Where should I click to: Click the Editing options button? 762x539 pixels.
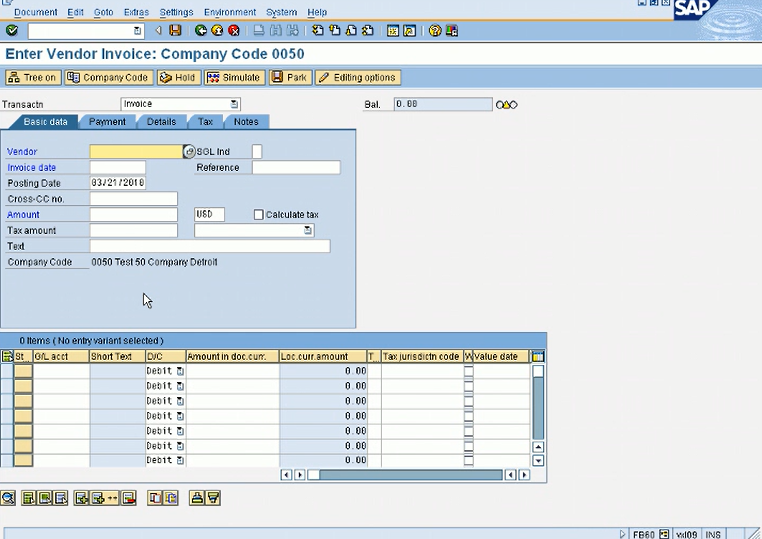(x=358, y=77)
